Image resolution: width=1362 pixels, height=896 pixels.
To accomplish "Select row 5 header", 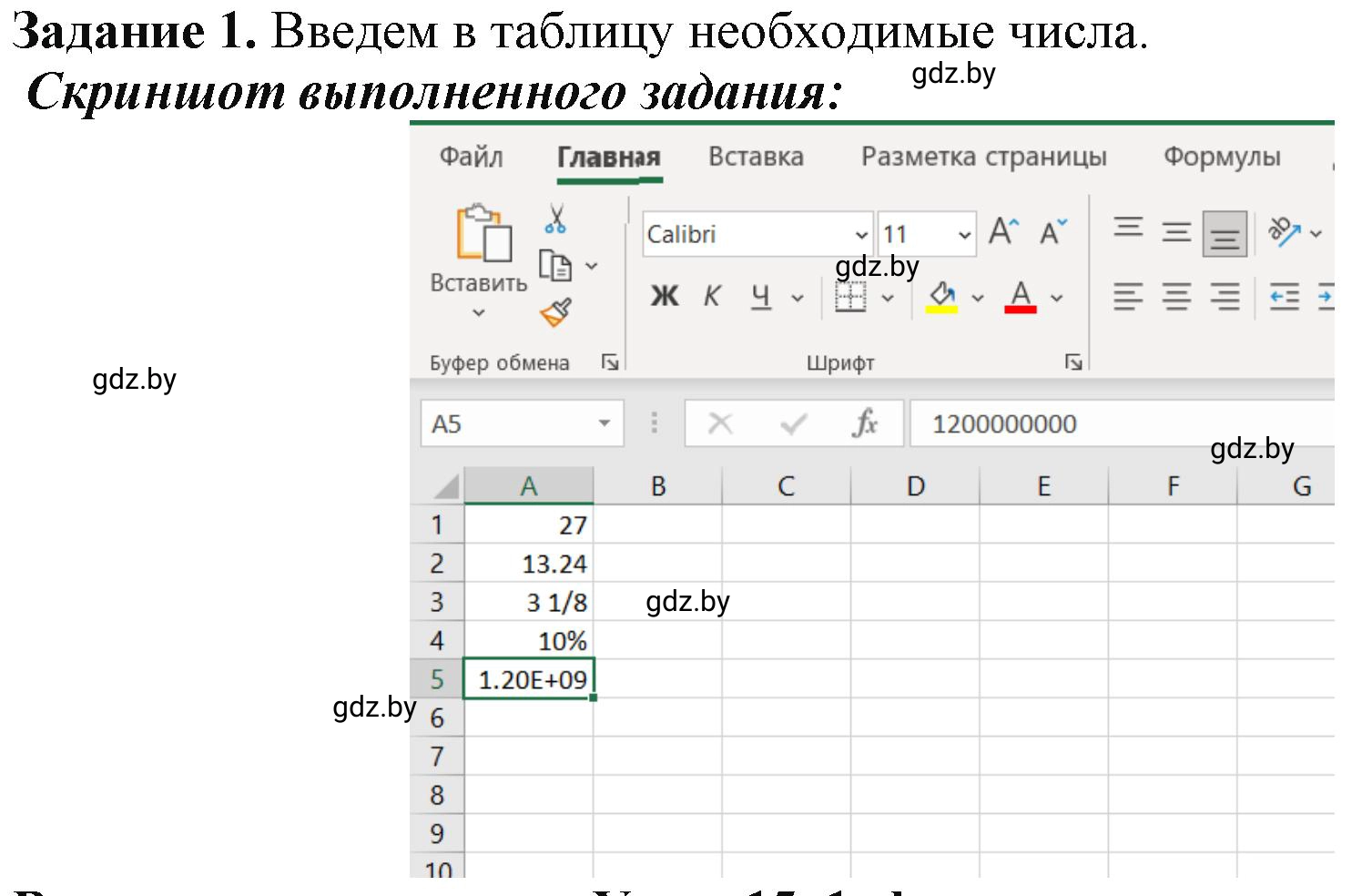I will tap(437, 679).
